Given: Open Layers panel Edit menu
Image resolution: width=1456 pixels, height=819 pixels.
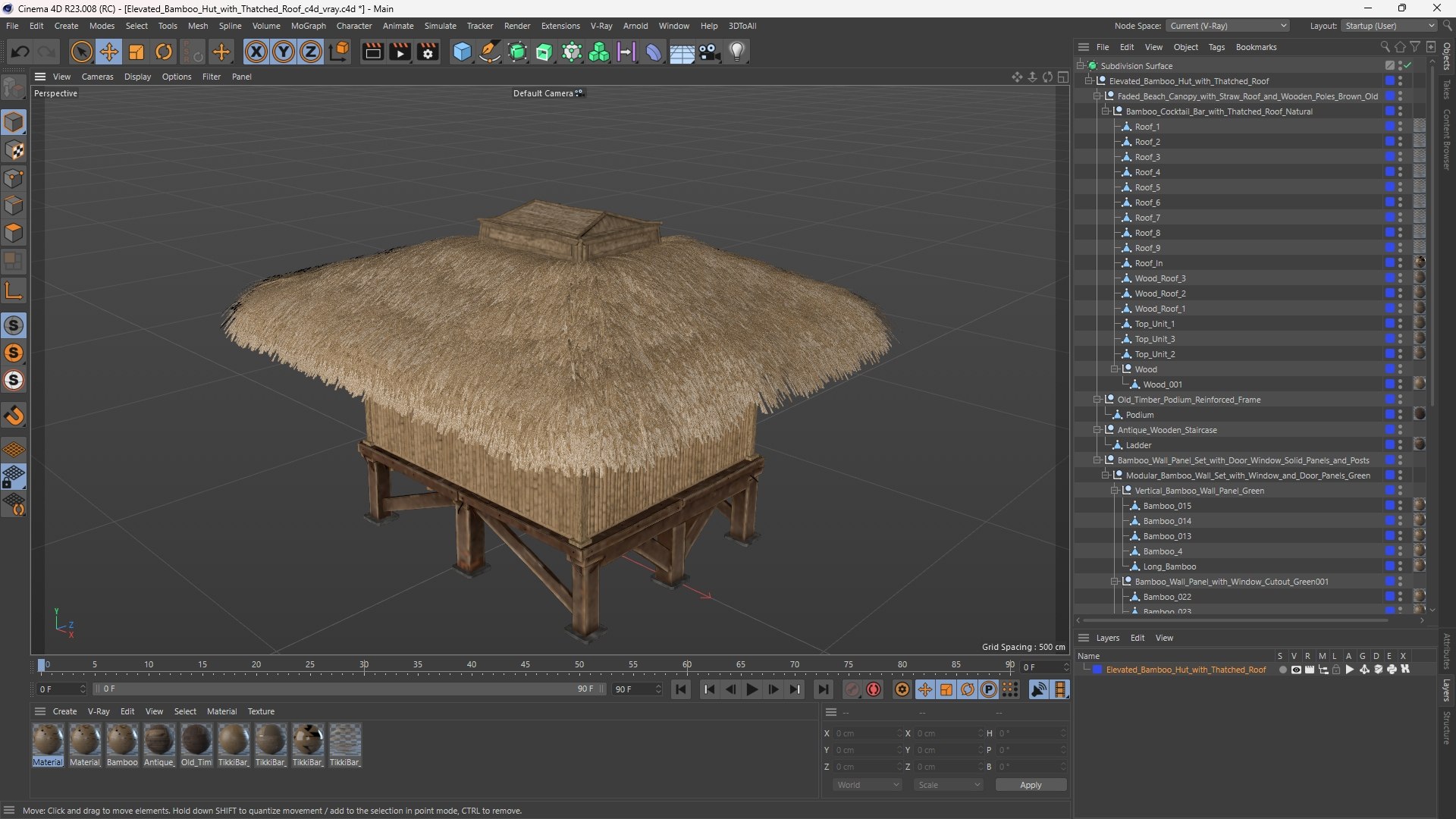Looking at the screenshot, I should (x=1137, y=638).
